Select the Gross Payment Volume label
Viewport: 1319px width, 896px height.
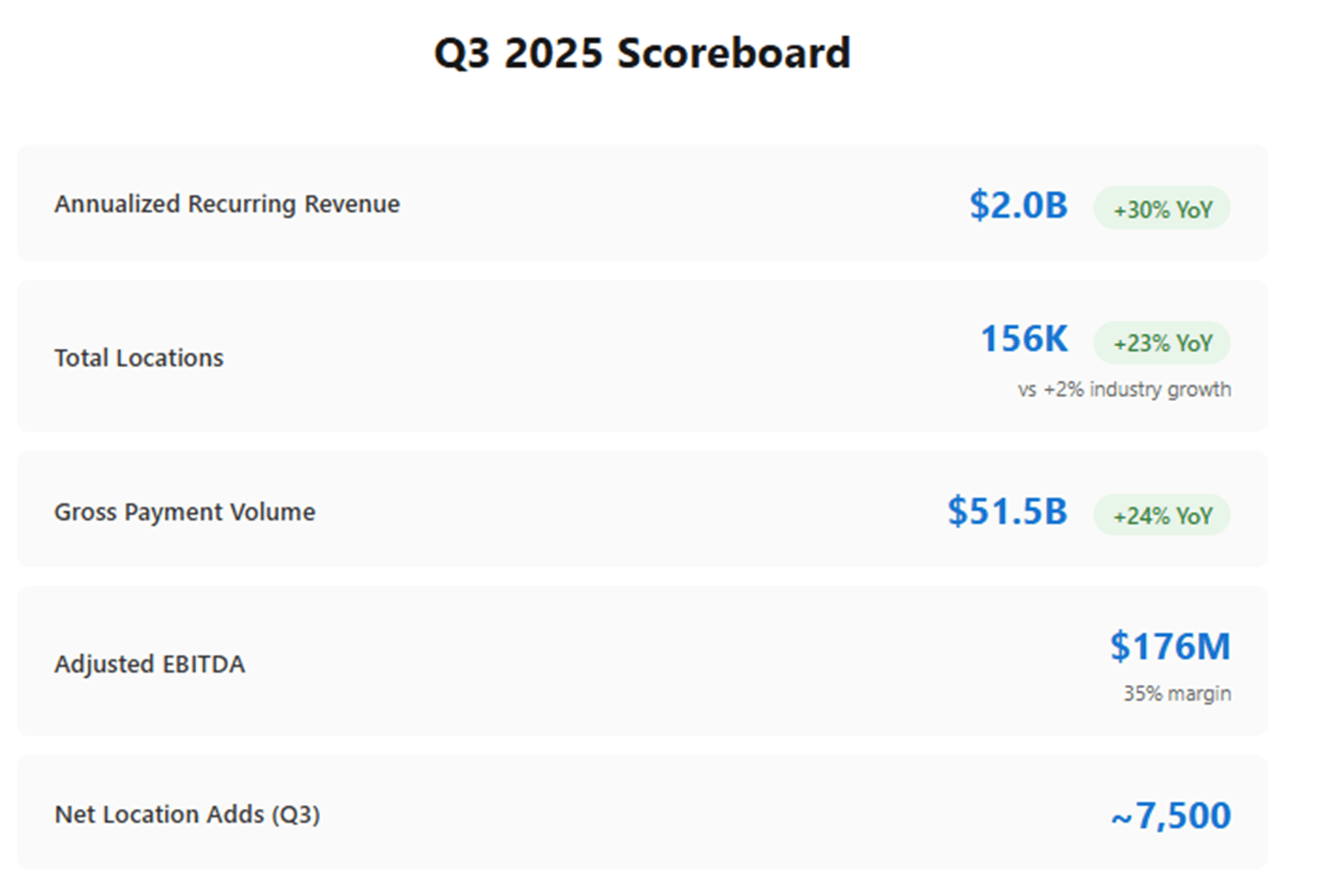coord(185,511)
